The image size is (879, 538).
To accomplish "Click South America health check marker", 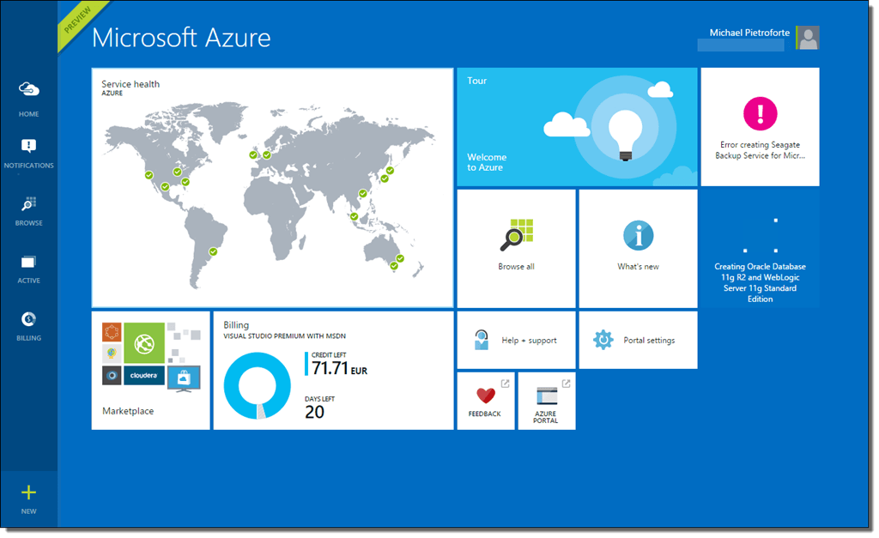I will 213,252.
